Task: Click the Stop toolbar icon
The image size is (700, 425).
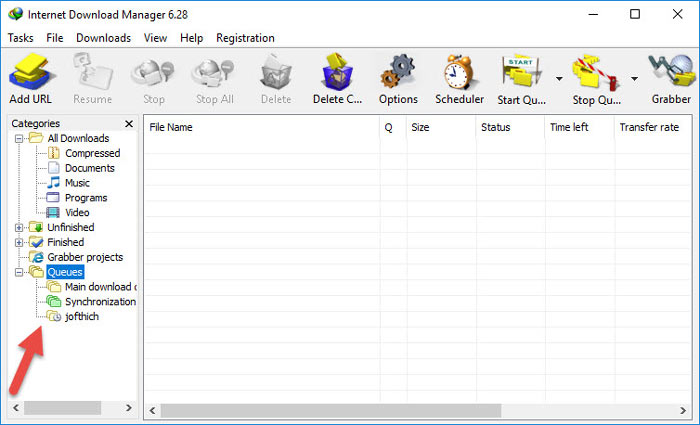Action: click(x=153, y=74)
